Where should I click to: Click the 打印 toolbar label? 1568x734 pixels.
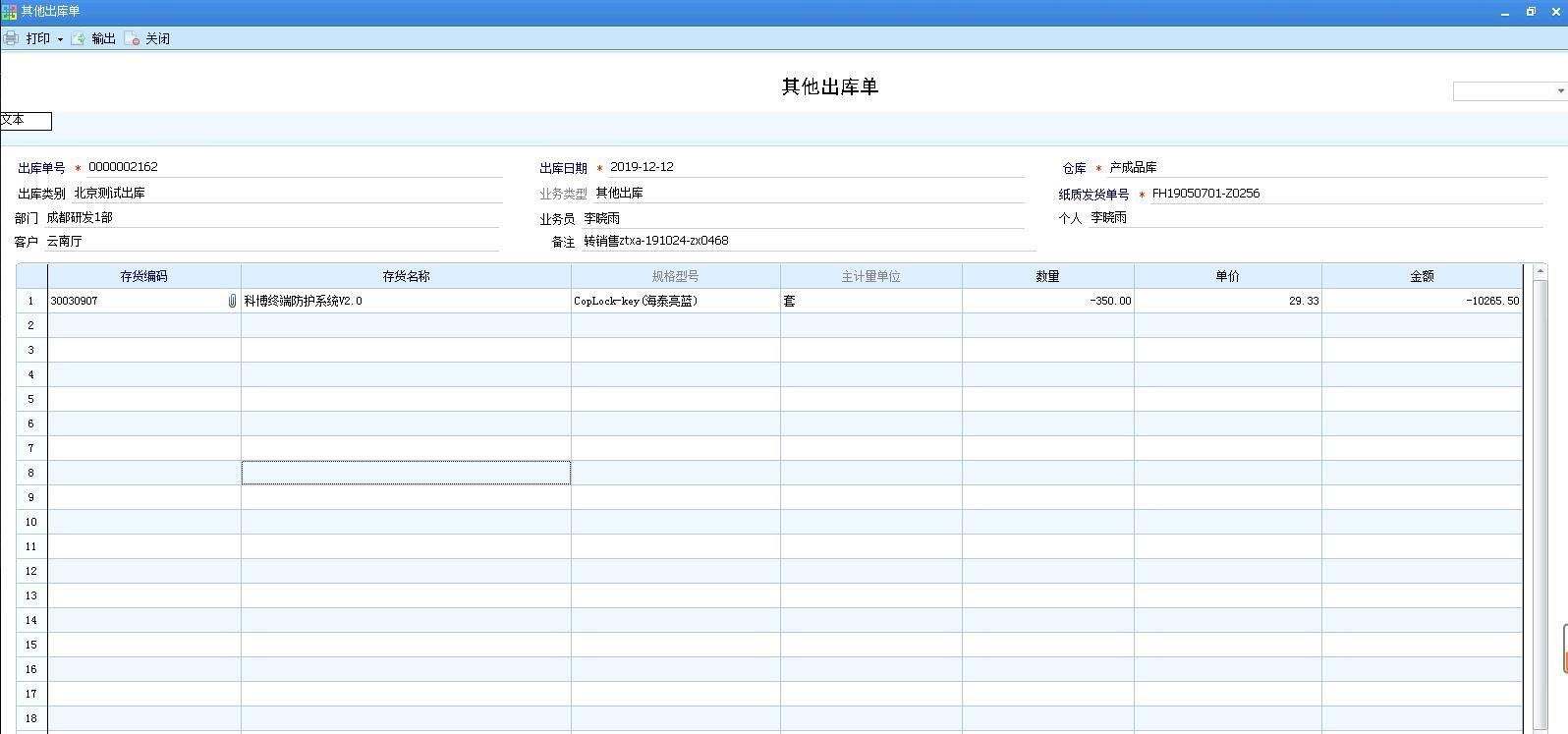(38, 38)
